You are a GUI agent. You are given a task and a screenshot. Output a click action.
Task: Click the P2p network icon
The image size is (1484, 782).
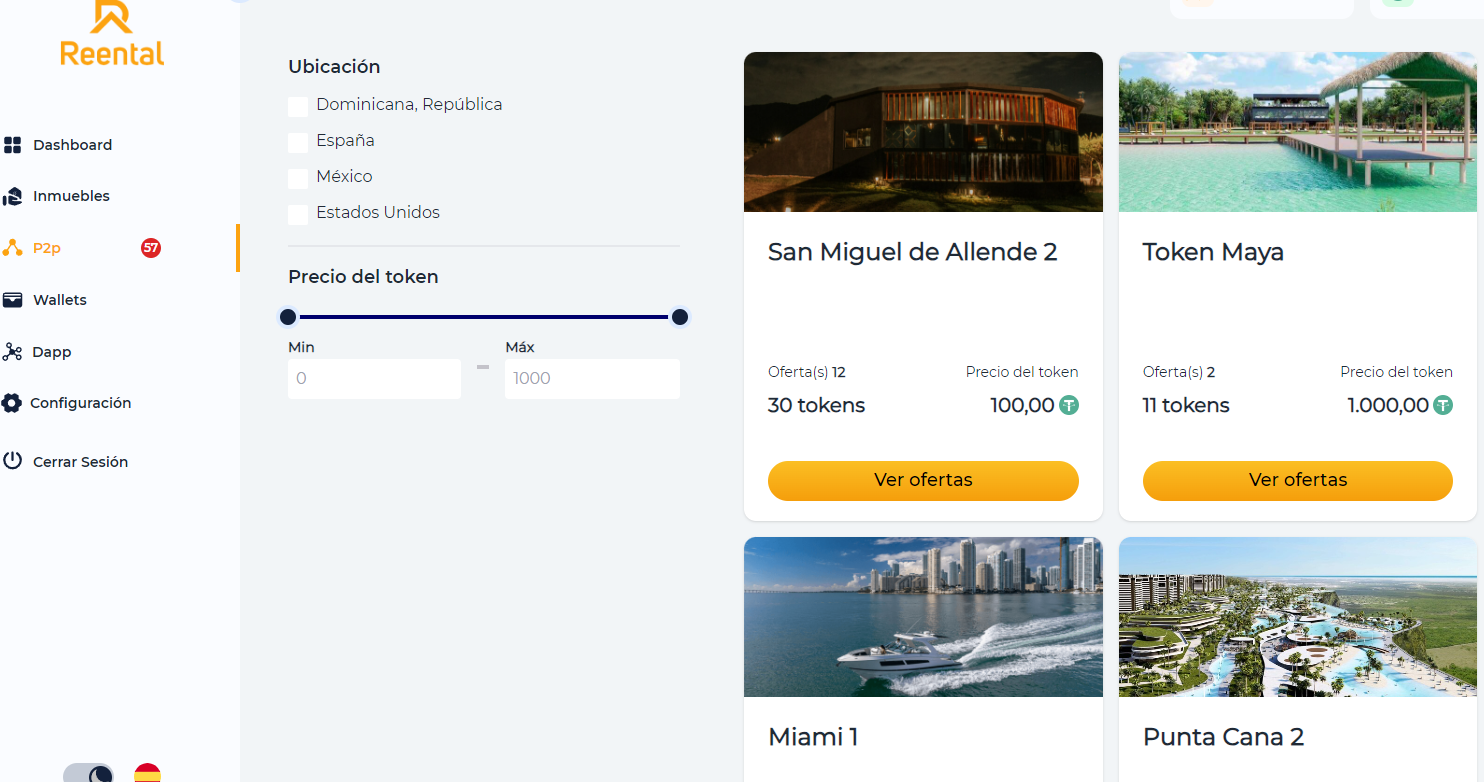[x=13, y=248]
